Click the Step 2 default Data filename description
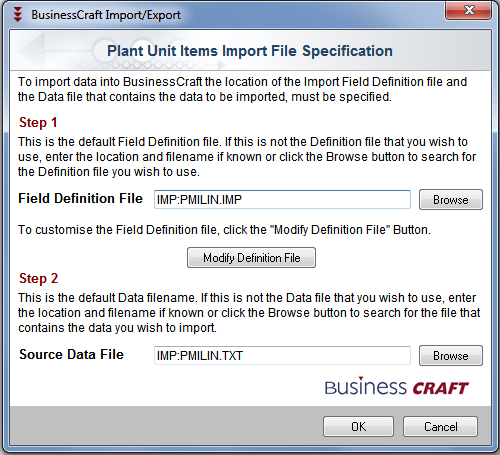Screen dimensions: 500x455 pos(249,313)
